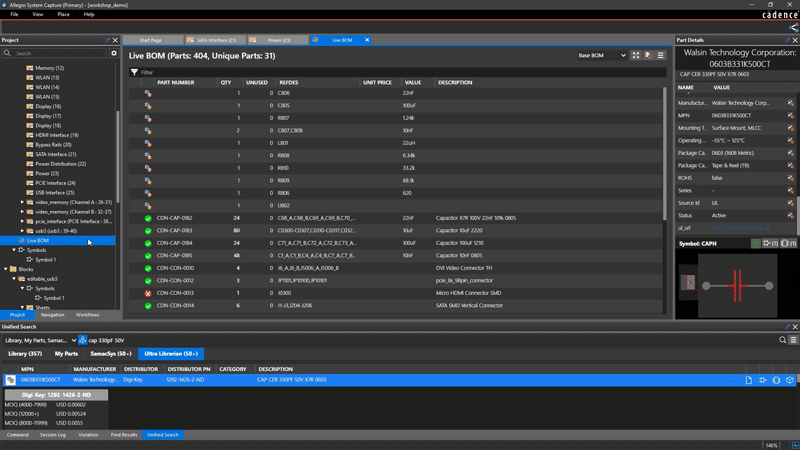800x450 pixels.
Task: Open Unified Search hamburger menu
Action: [793, 340]
